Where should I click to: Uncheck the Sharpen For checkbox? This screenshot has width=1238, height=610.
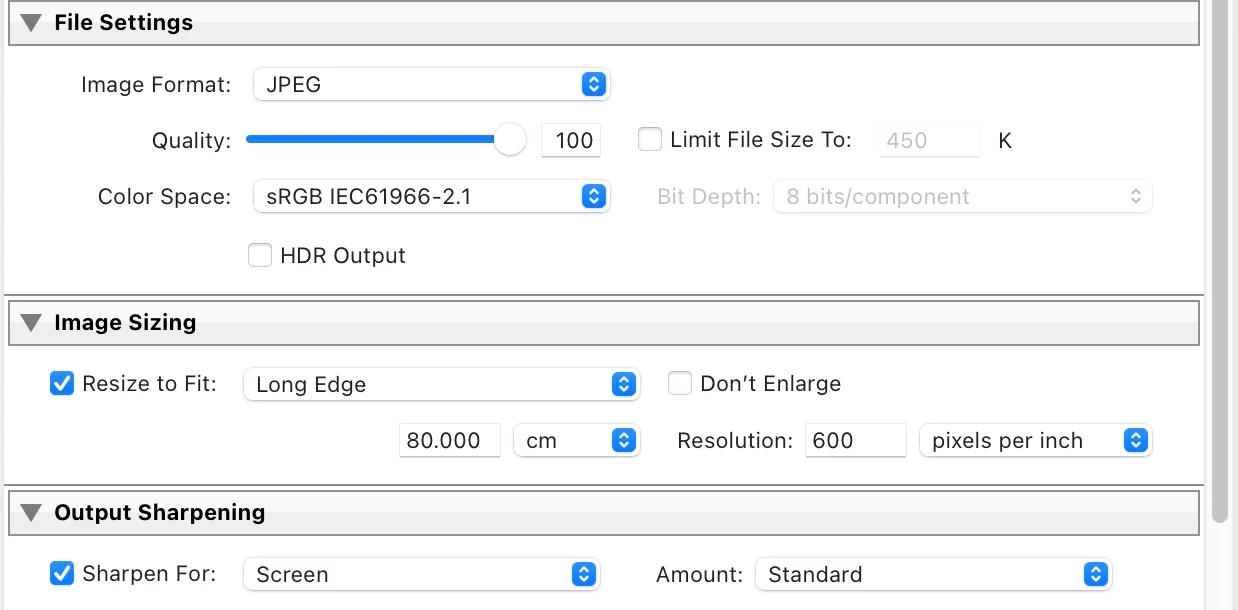[x=62, y=573]
